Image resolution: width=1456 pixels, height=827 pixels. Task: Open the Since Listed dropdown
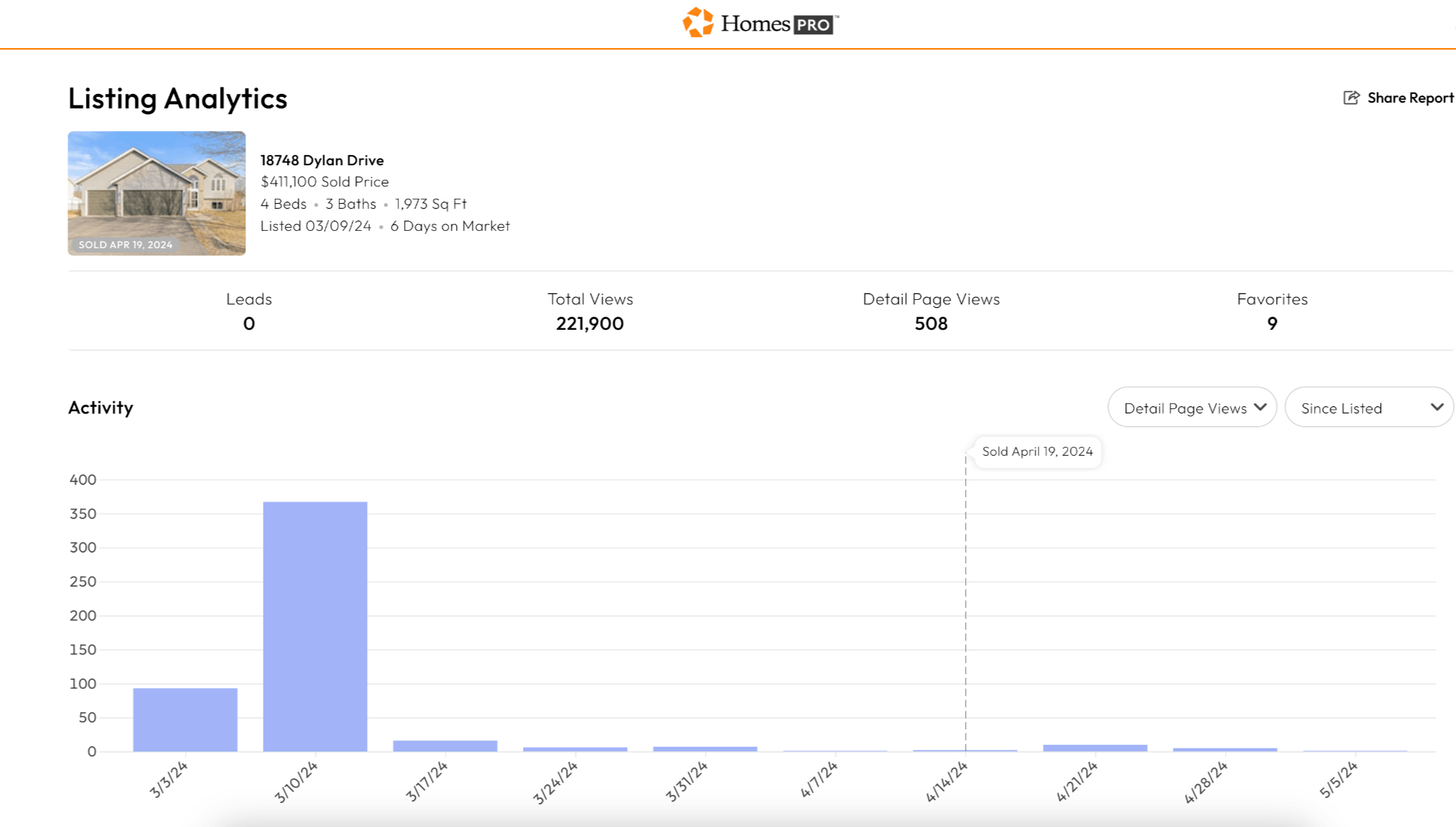(1369, 408)
